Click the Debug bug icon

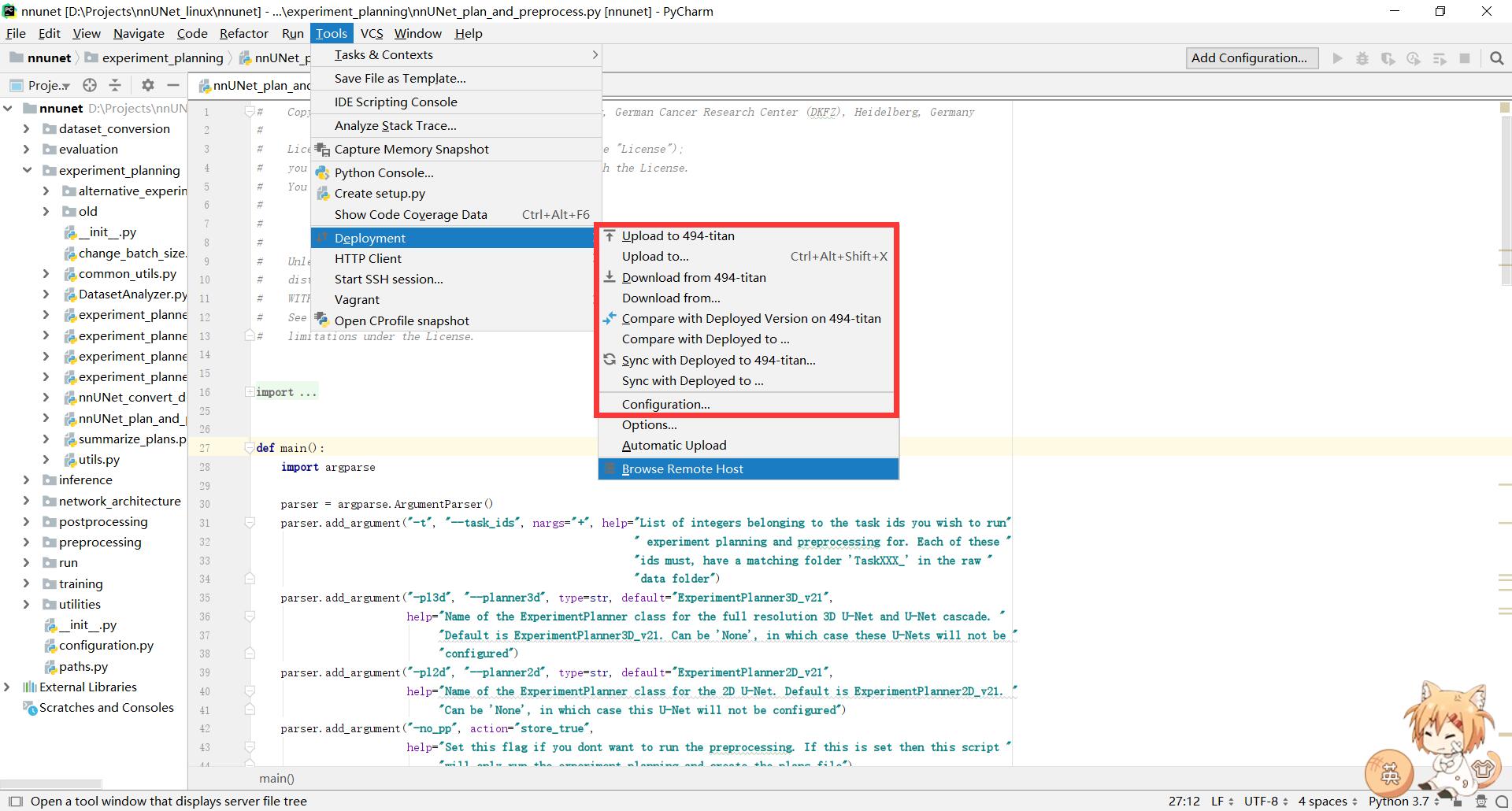[x=1362, y=57]
